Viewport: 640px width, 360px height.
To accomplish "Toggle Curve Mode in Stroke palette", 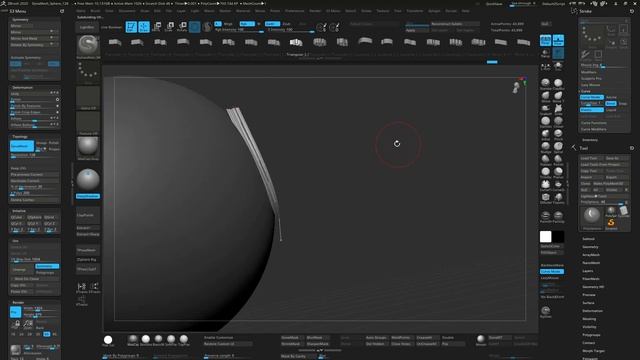I will 591,97.
